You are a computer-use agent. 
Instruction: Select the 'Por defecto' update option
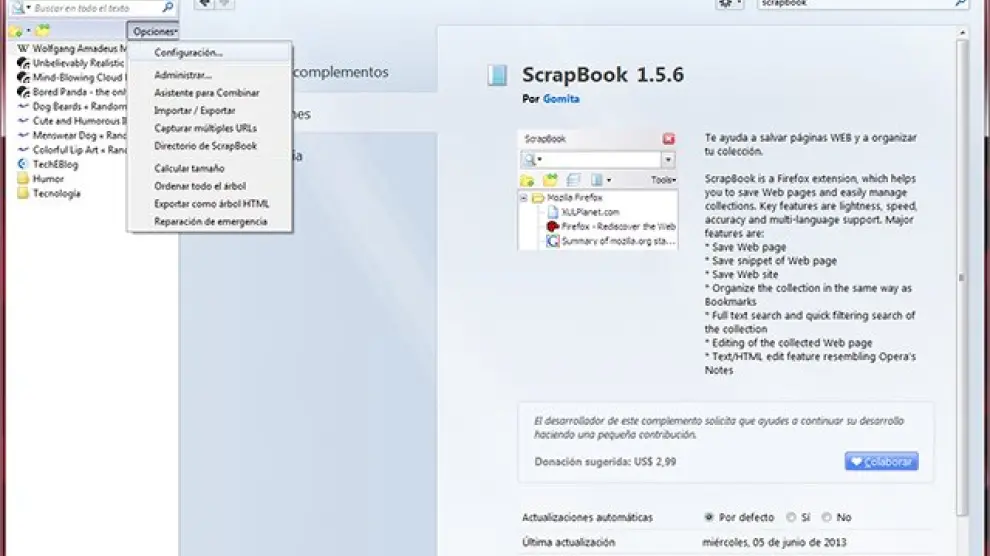709,517
